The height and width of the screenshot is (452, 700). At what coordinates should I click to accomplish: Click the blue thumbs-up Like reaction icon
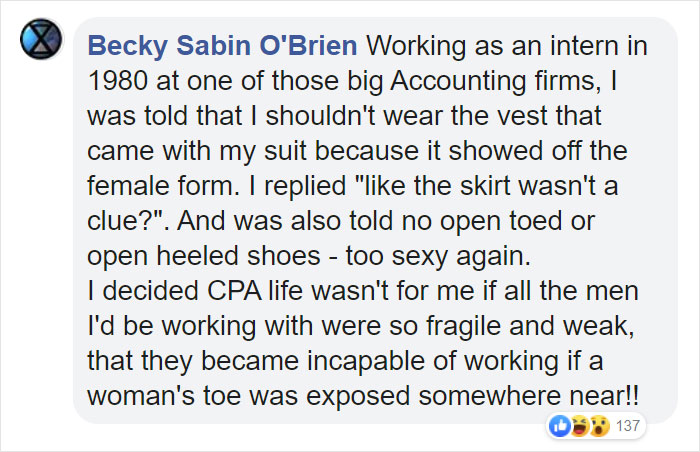click(x=559, y=428)
